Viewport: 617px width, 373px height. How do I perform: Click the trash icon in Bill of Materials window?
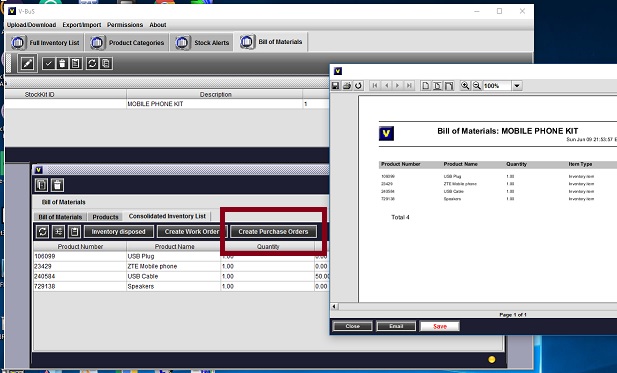tap(57, 185)
